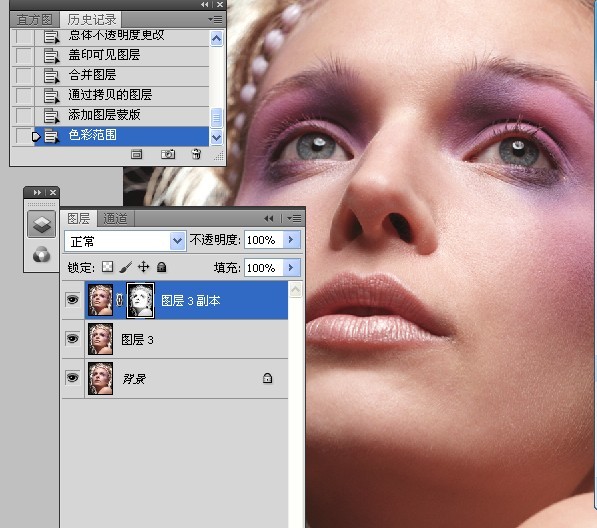
Task: Toggle visibility of 图层 3 layer
Action: [x=72, y=338]
